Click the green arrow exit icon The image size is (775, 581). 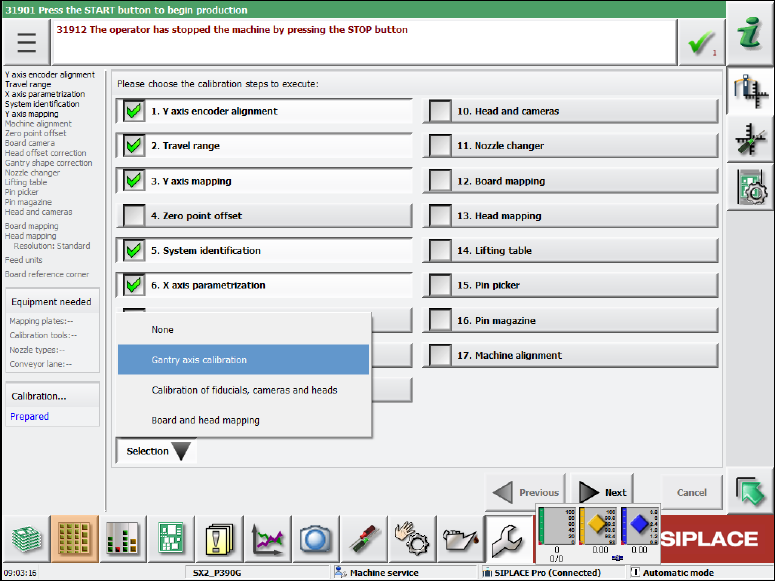tap(750, 491)
